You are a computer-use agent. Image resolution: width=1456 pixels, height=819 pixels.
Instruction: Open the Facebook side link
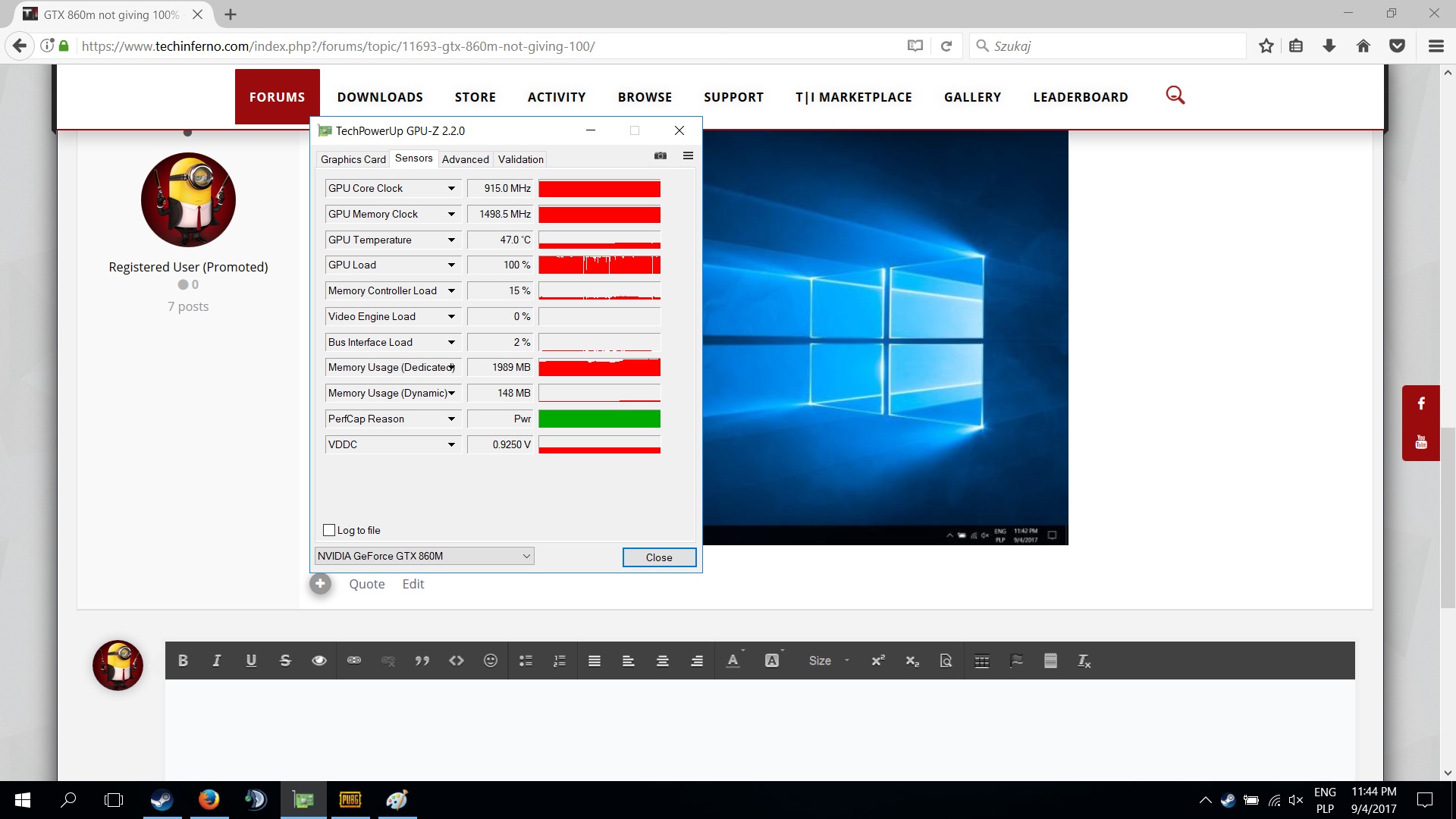[1421, 403]
